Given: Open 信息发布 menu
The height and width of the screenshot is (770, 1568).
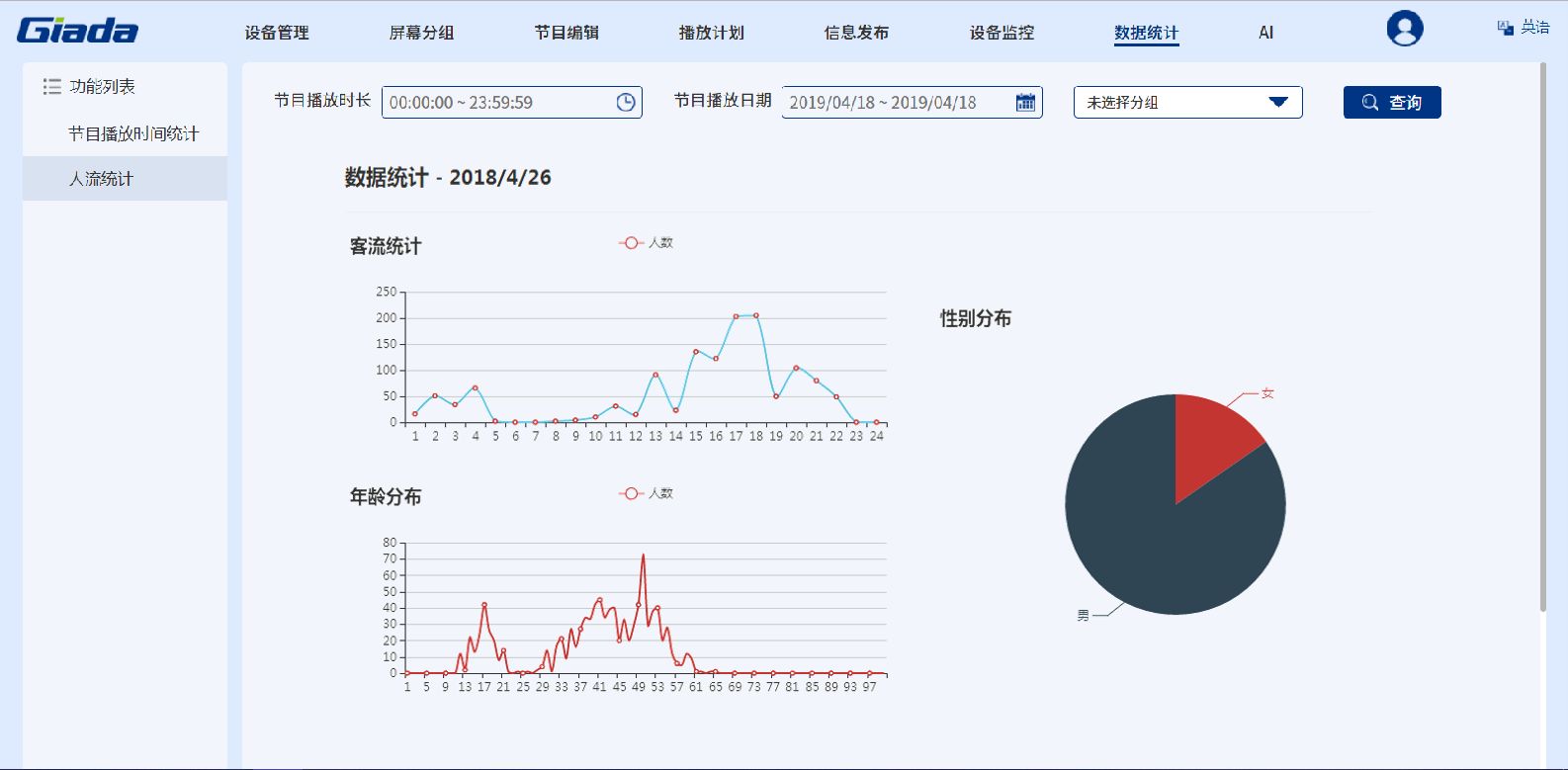Looking at the screenshot, I should [x=856, y=33].
